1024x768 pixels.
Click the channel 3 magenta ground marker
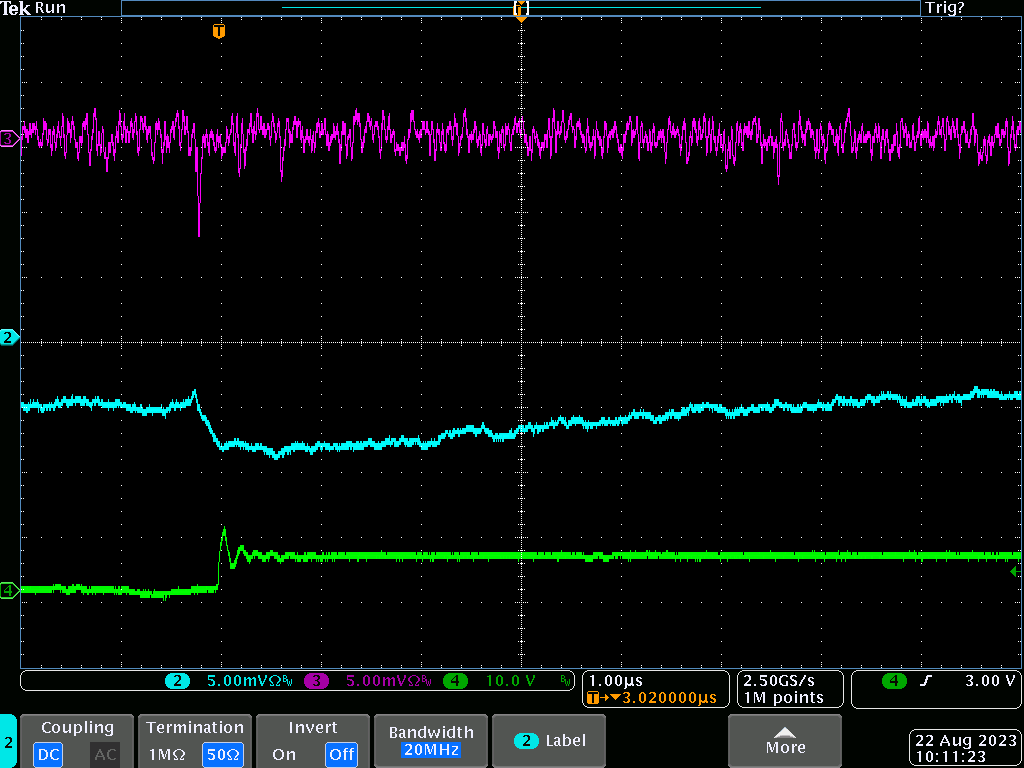[9, 139]
